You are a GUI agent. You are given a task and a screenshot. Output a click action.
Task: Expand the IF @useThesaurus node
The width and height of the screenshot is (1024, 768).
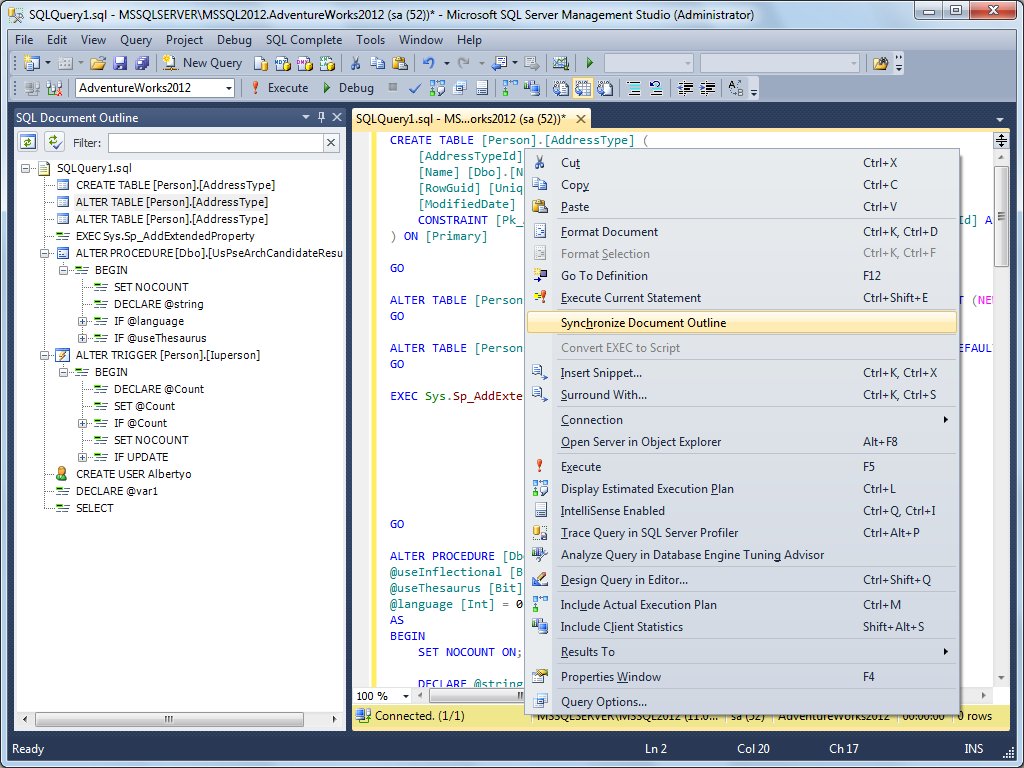tap(82, 338)
